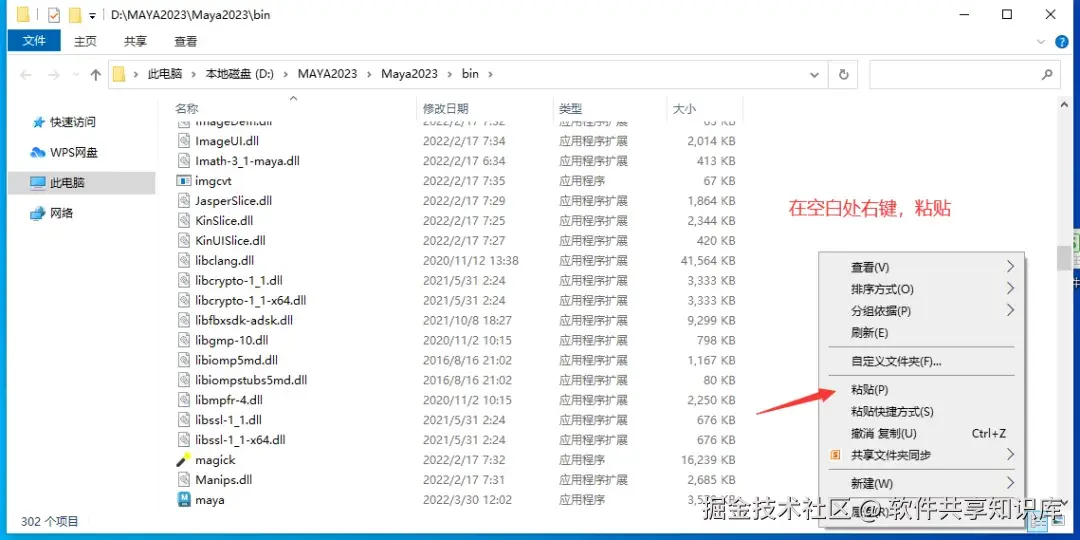Switch to the 主页 ribbon tab

(x=85, y=41)
